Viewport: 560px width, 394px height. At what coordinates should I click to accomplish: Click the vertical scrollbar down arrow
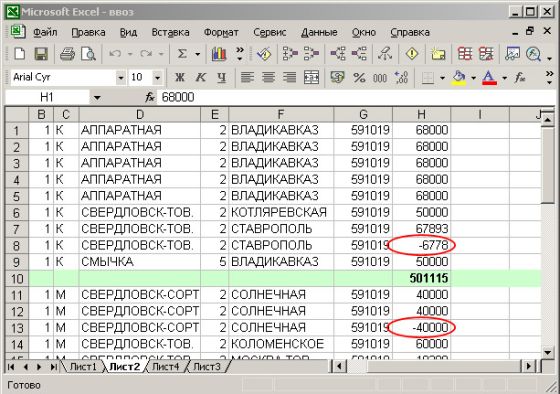[548, 352]
